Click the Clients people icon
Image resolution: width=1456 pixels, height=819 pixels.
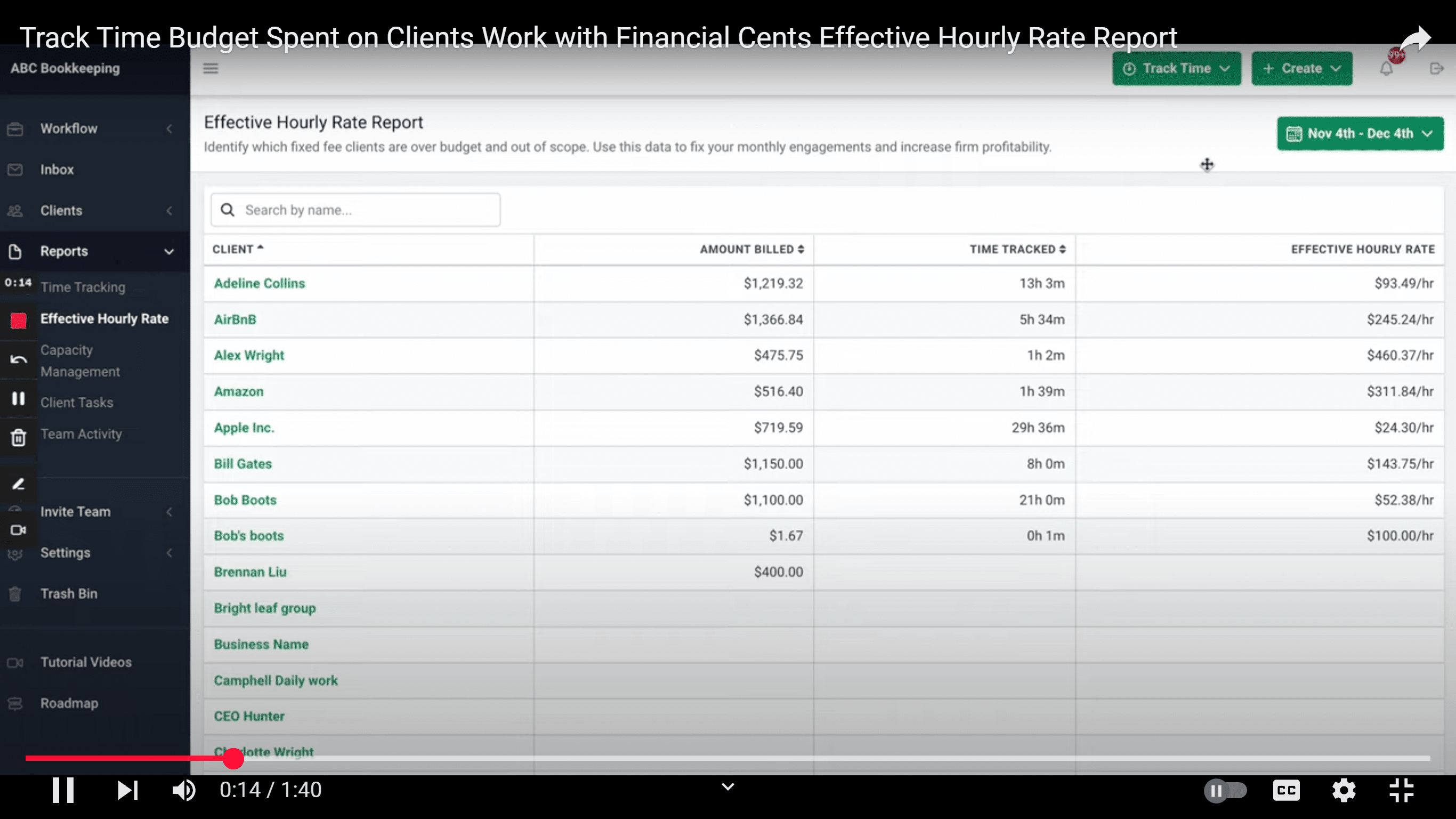click(x=15, y=211)
